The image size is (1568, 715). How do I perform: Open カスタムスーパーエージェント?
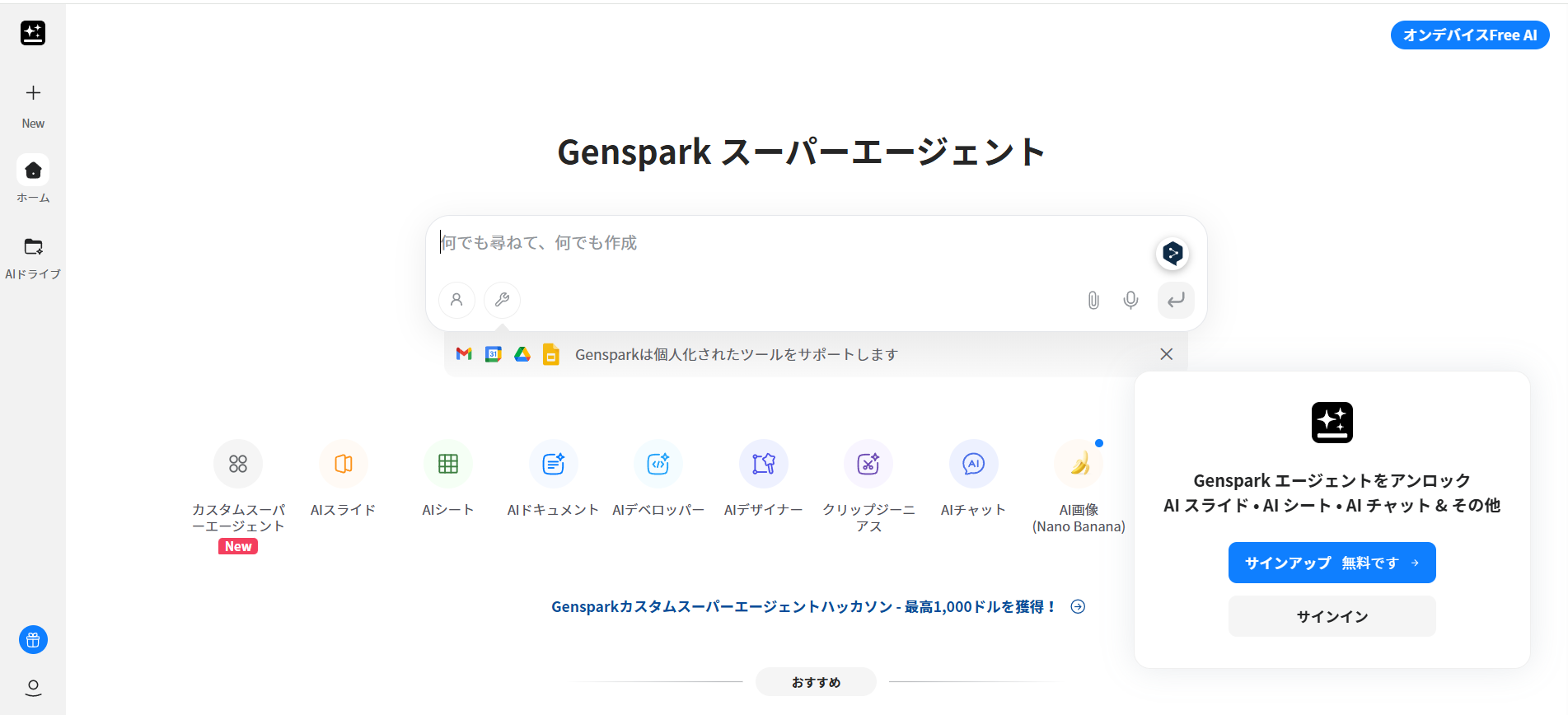tap(238, 465)
